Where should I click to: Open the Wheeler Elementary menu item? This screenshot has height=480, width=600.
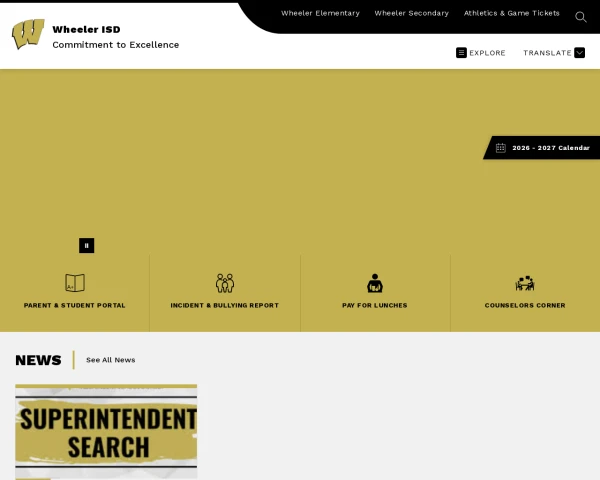coord(320,13)
